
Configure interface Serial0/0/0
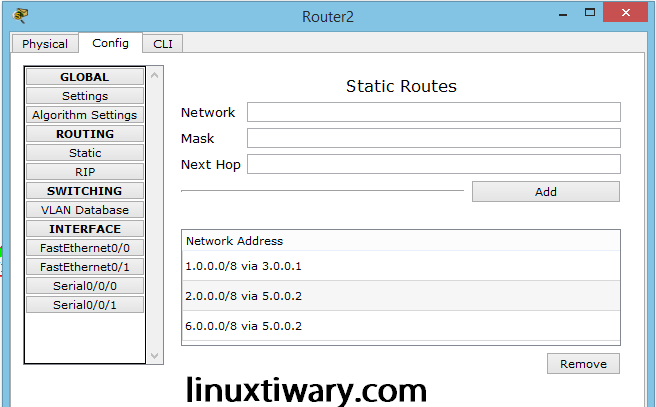85,286
